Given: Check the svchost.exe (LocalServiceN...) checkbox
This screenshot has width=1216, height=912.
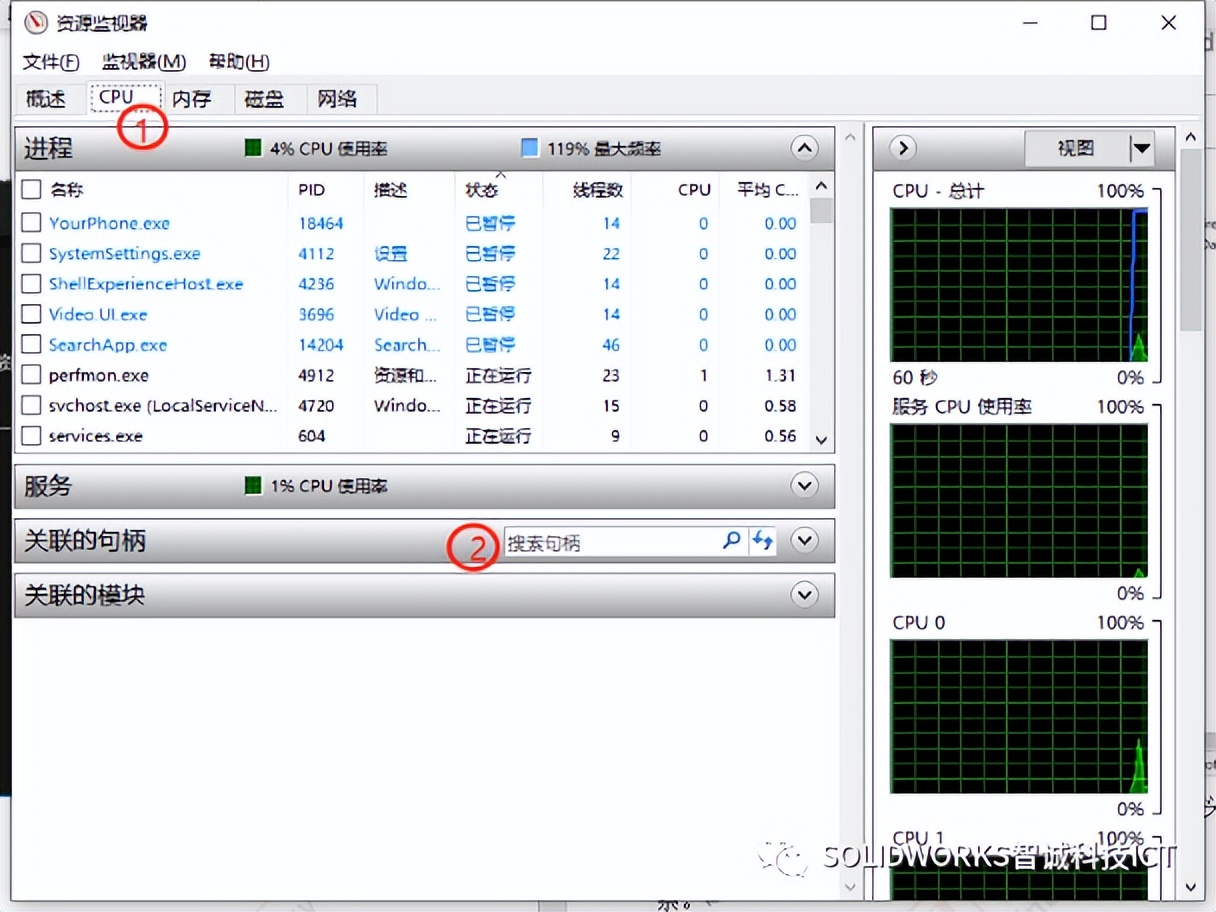Looking at the screenshot, I should click(x=31, y=406).
